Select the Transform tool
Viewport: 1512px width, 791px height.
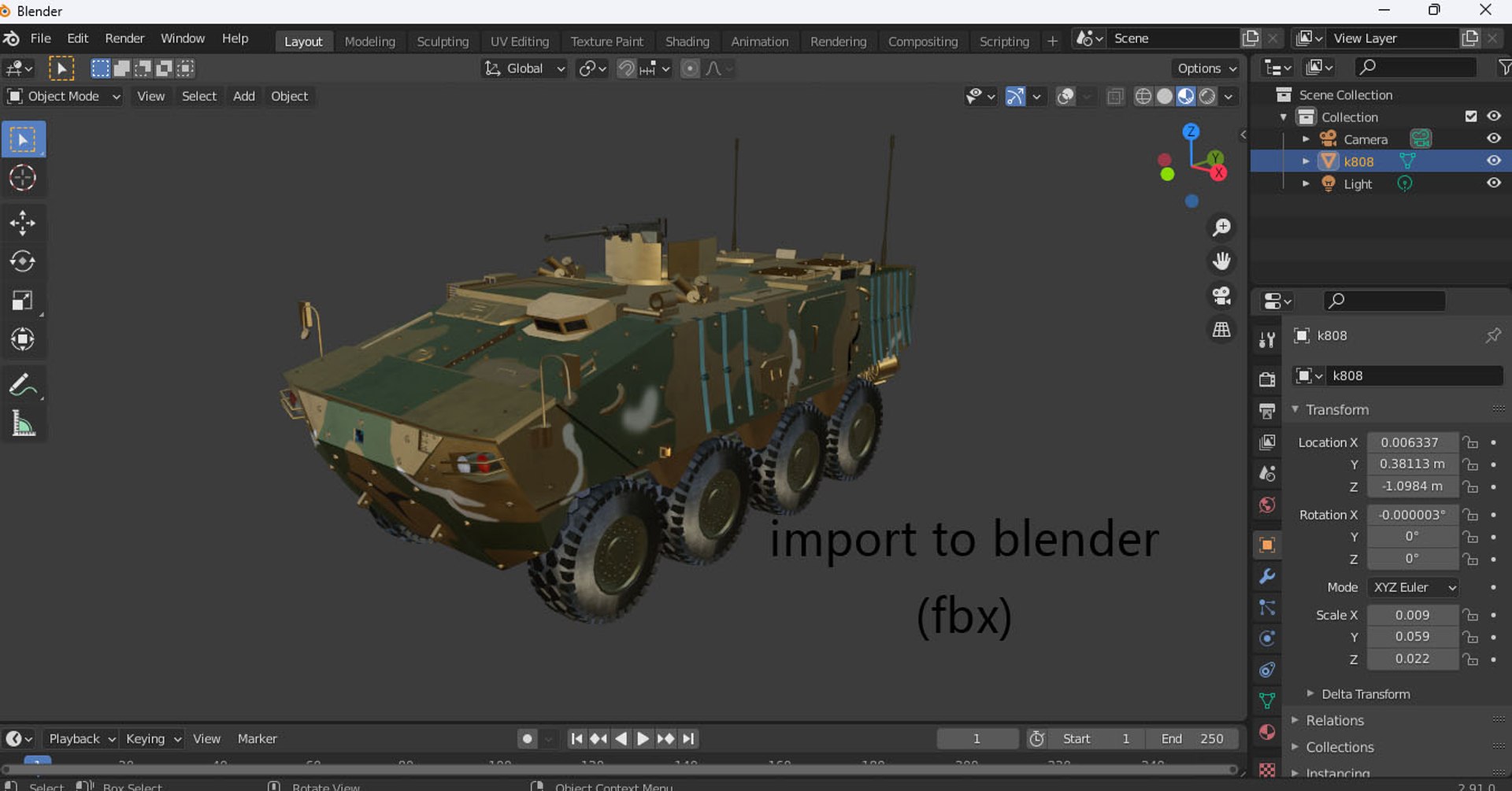coord(23,339)
